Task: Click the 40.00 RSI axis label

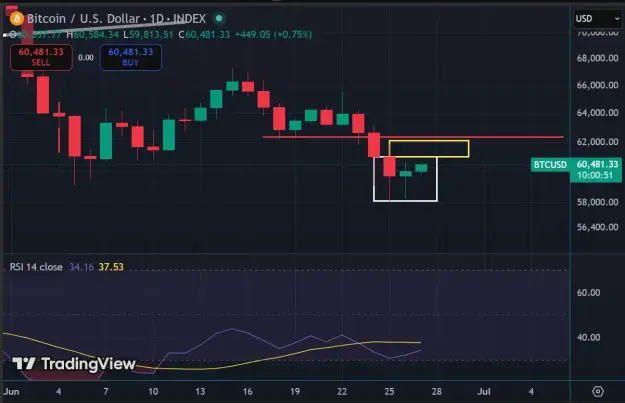Action: (x=588, y=337)
